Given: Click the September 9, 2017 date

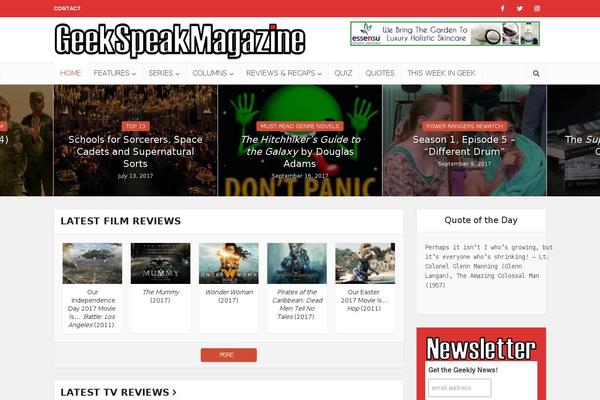Looking at the screenshot, I should (x=464, y=164).
